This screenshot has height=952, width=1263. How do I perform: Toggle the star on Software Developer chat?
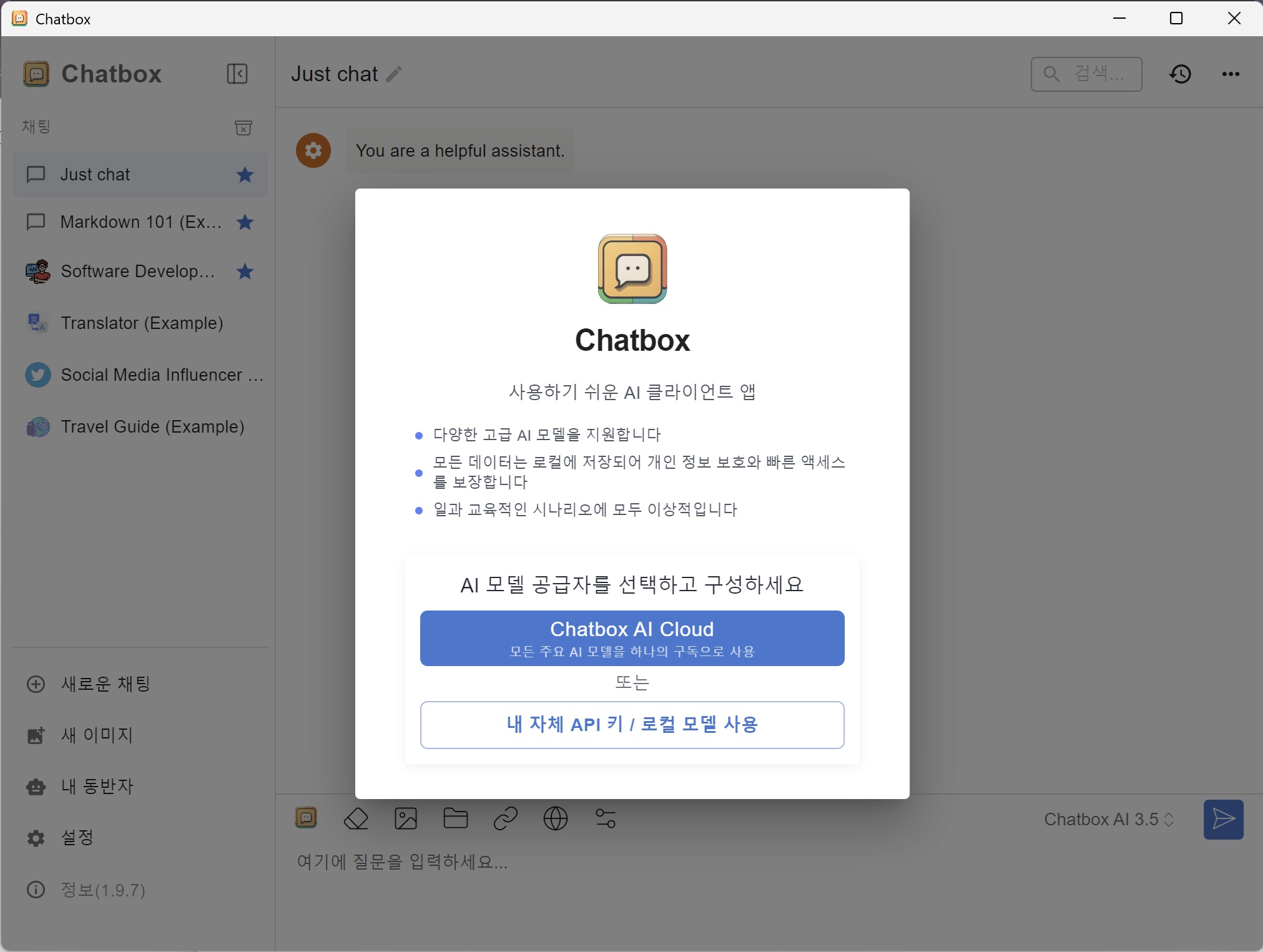[245, 271]
